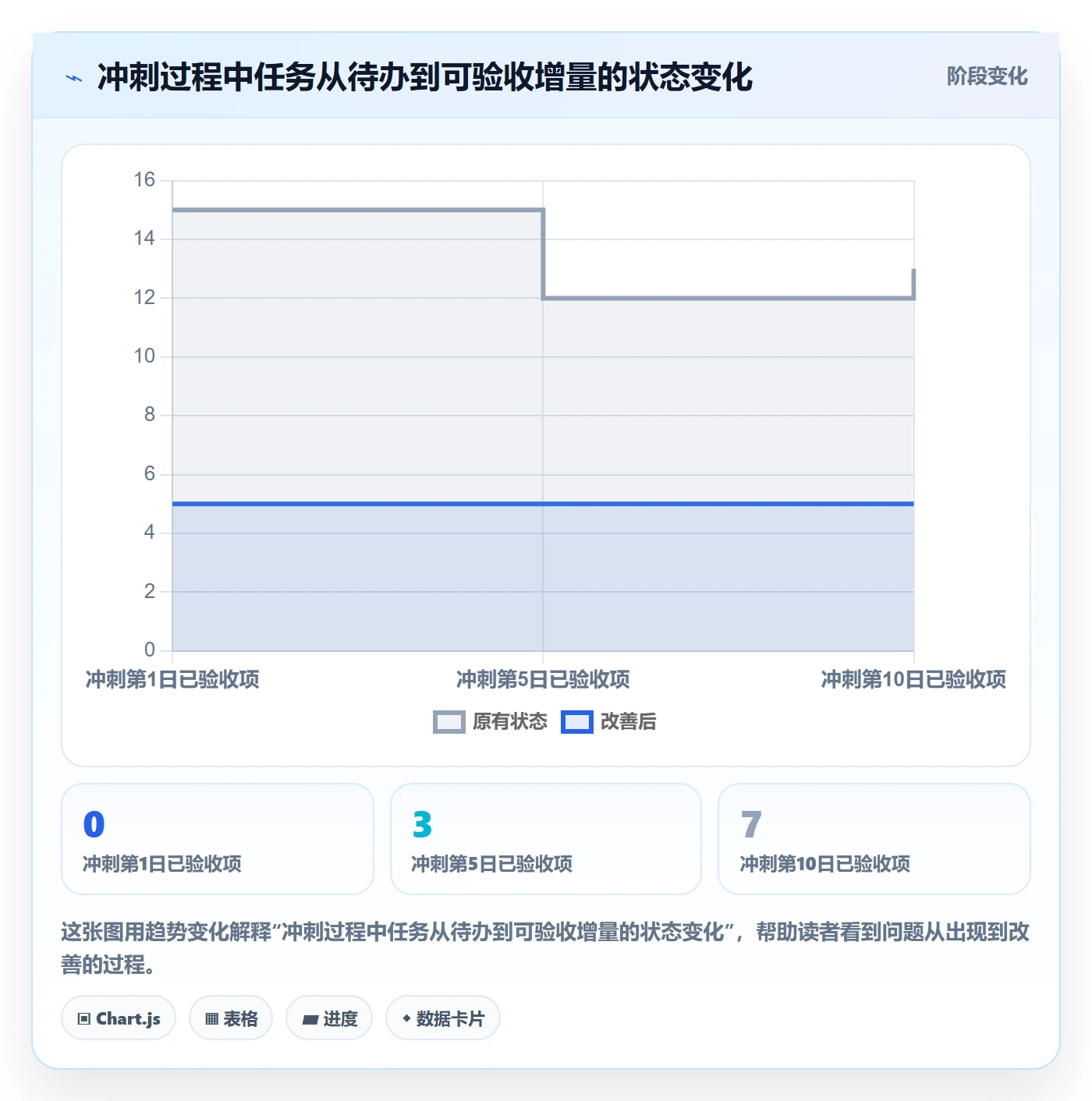The height and width of the screenshot is (1101, 1092).
Task: Click the description paragraph starting with 这张图用趋势变化解释
Action: [x=545, y=948]
